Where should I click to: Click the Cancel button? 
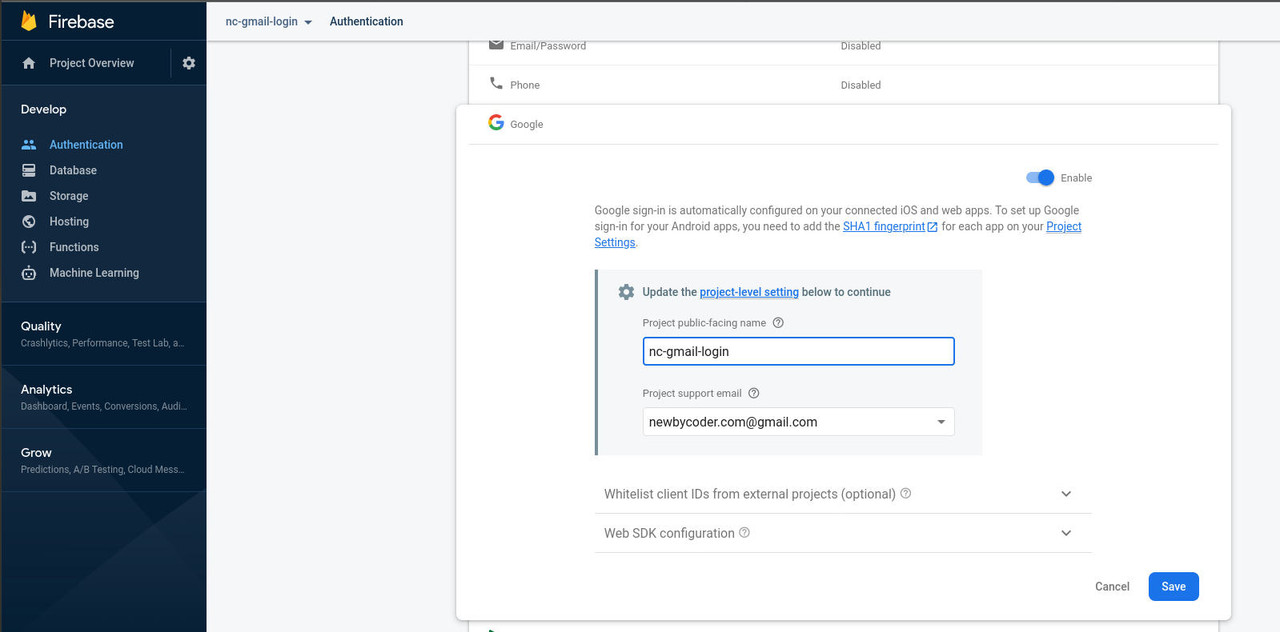pos(1112,587)
